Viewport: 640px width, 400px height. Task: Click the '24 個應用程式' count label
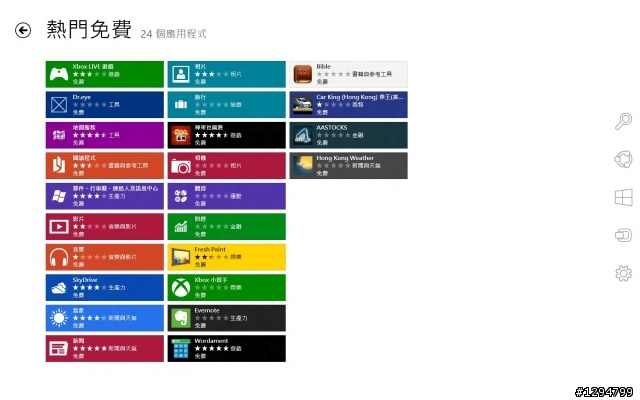pyautogui.click(x=173, y=33)
